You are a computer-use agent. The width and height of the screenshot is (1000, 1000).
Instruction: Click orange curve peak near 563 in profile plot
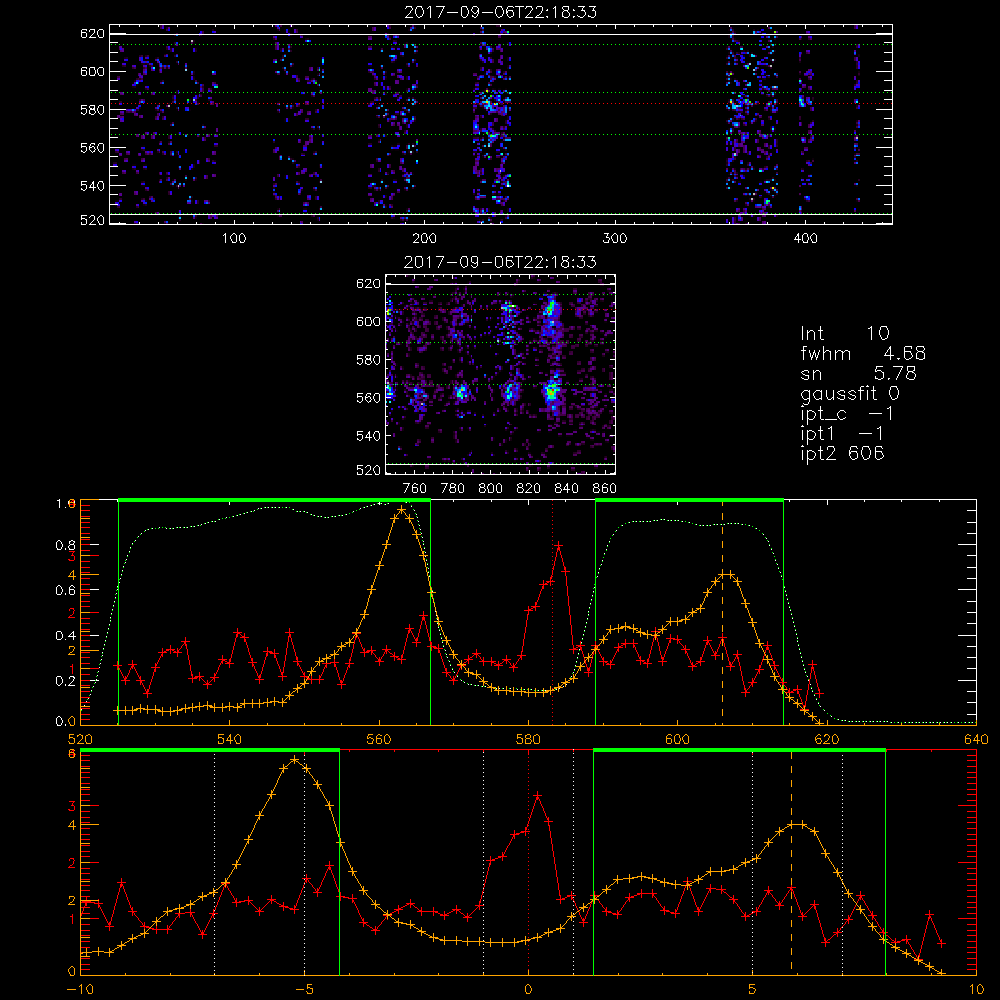pos(401,510)
